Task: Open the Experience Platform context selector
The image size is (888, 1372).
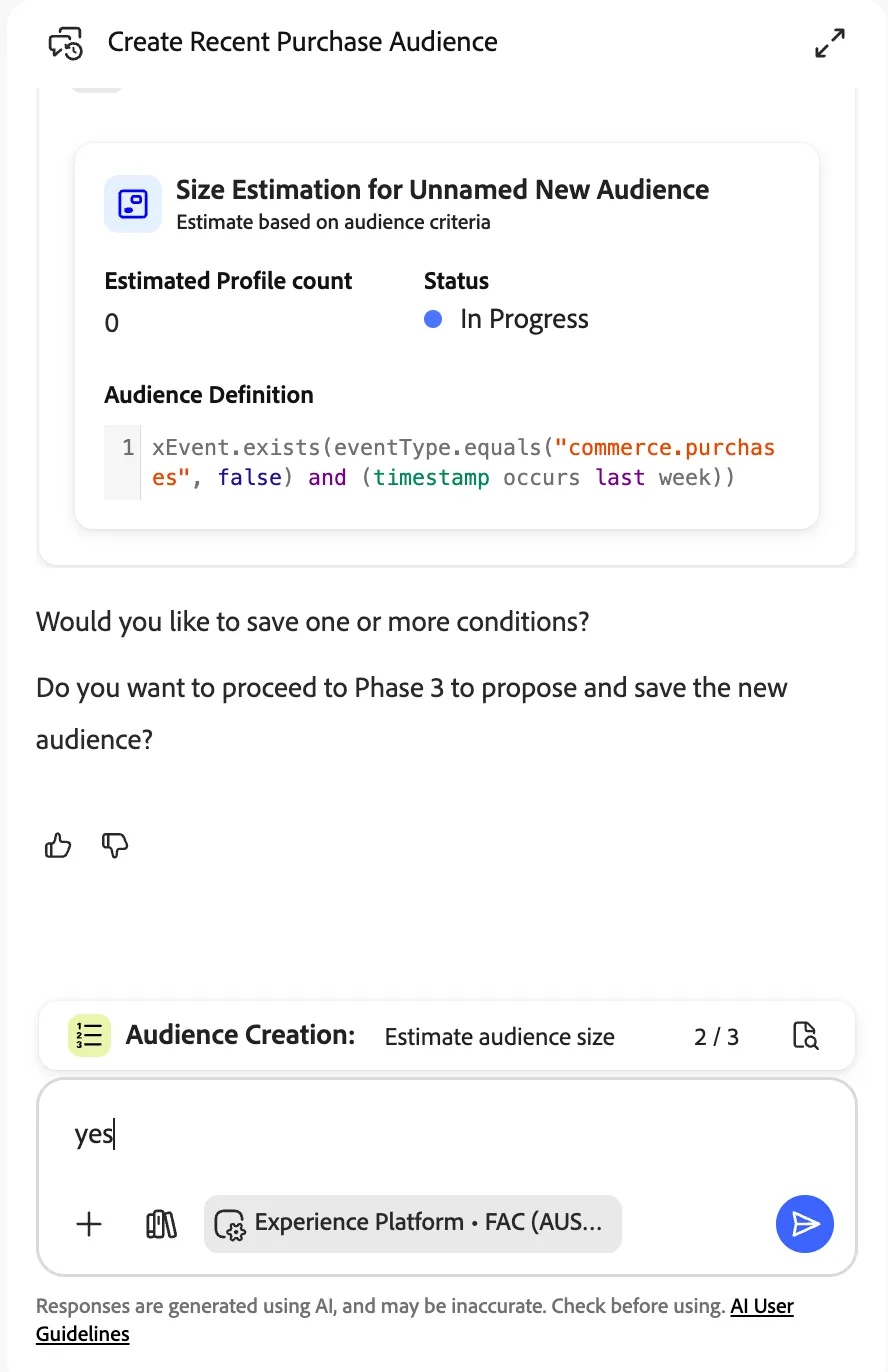Action: tap(412, 1224)
